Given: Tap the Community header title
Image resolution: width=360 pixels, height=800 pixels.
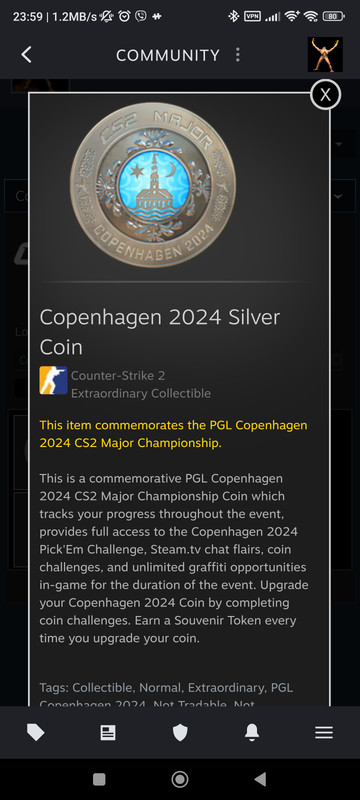Looking at the screenshot, I should click(x=168, y=55).
